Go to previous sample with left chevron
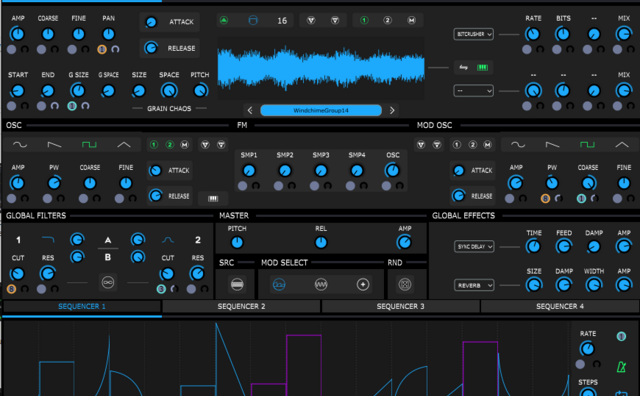Viewport: 640px width, 396px height. (x=250, y=110)
